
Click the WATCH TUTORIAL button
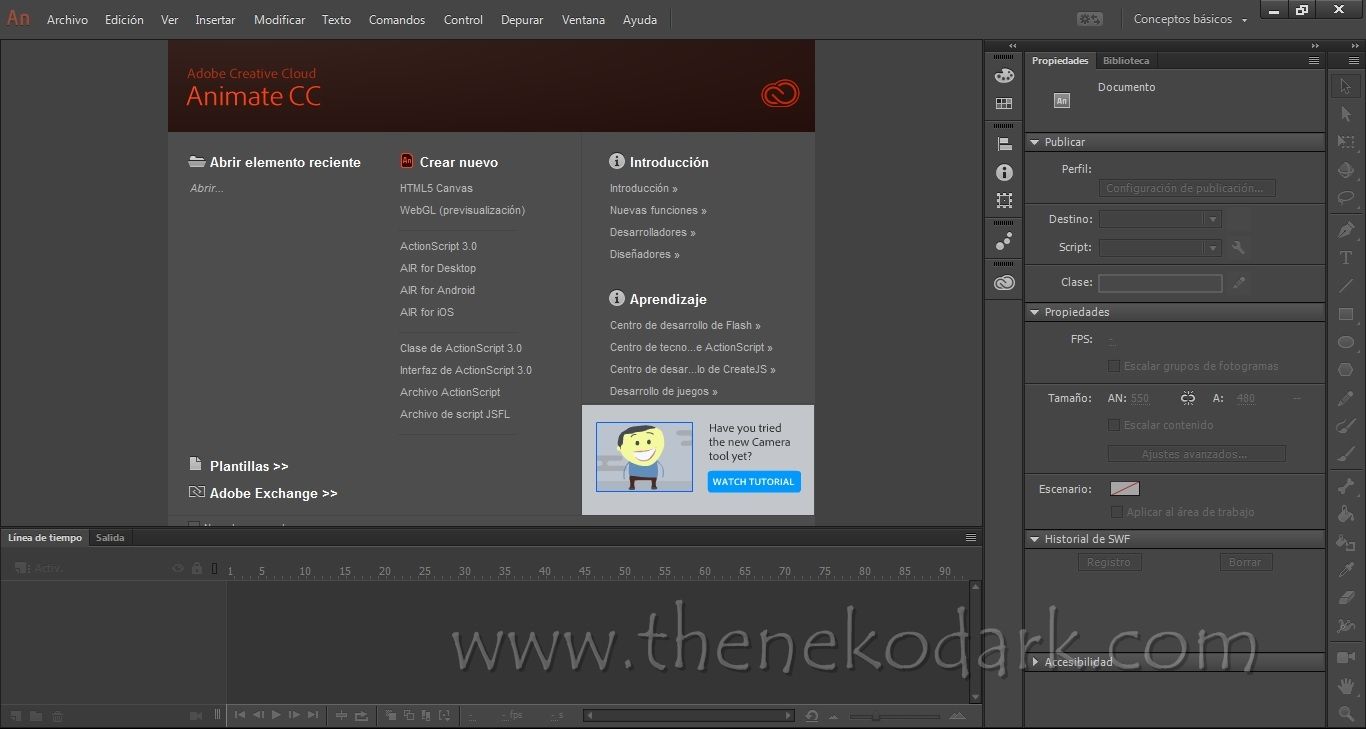(754, 482)
